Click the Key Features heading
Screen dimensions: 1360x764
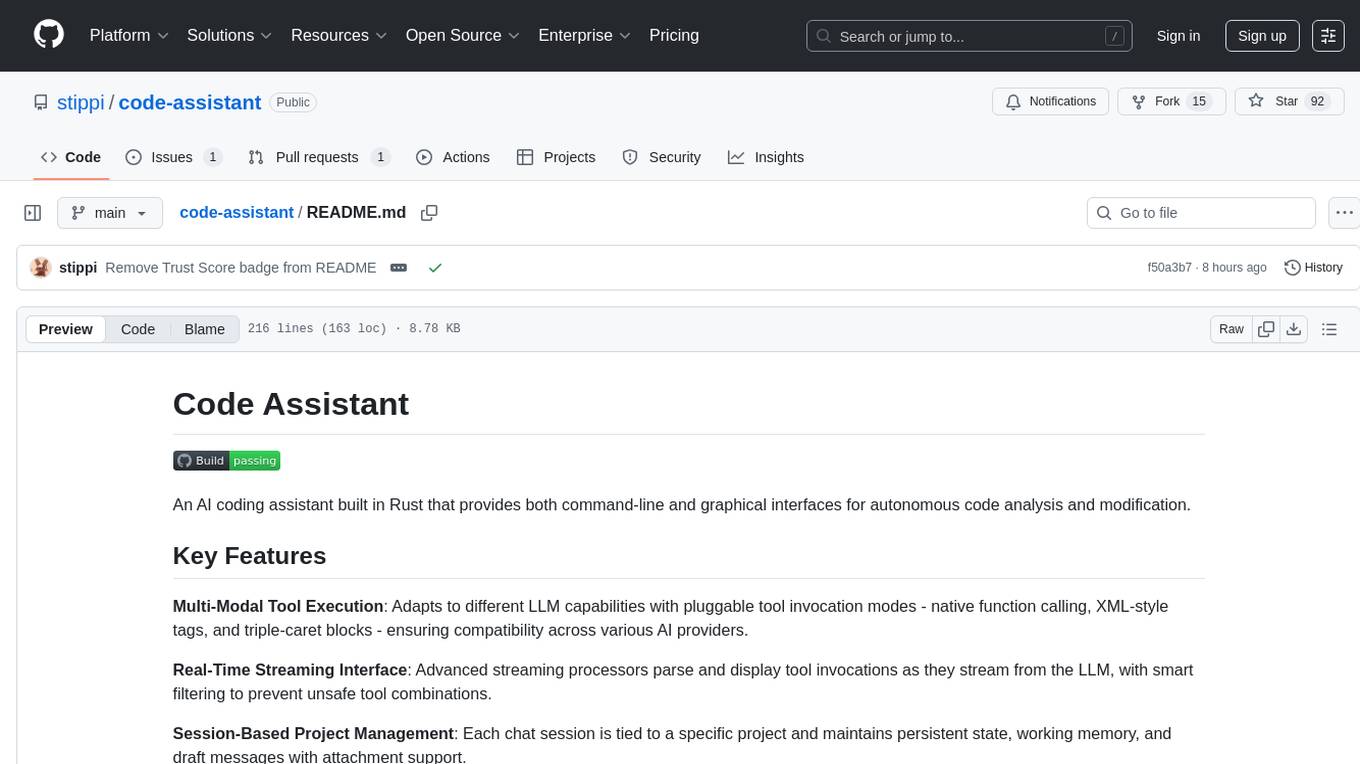tap(250, 555)
